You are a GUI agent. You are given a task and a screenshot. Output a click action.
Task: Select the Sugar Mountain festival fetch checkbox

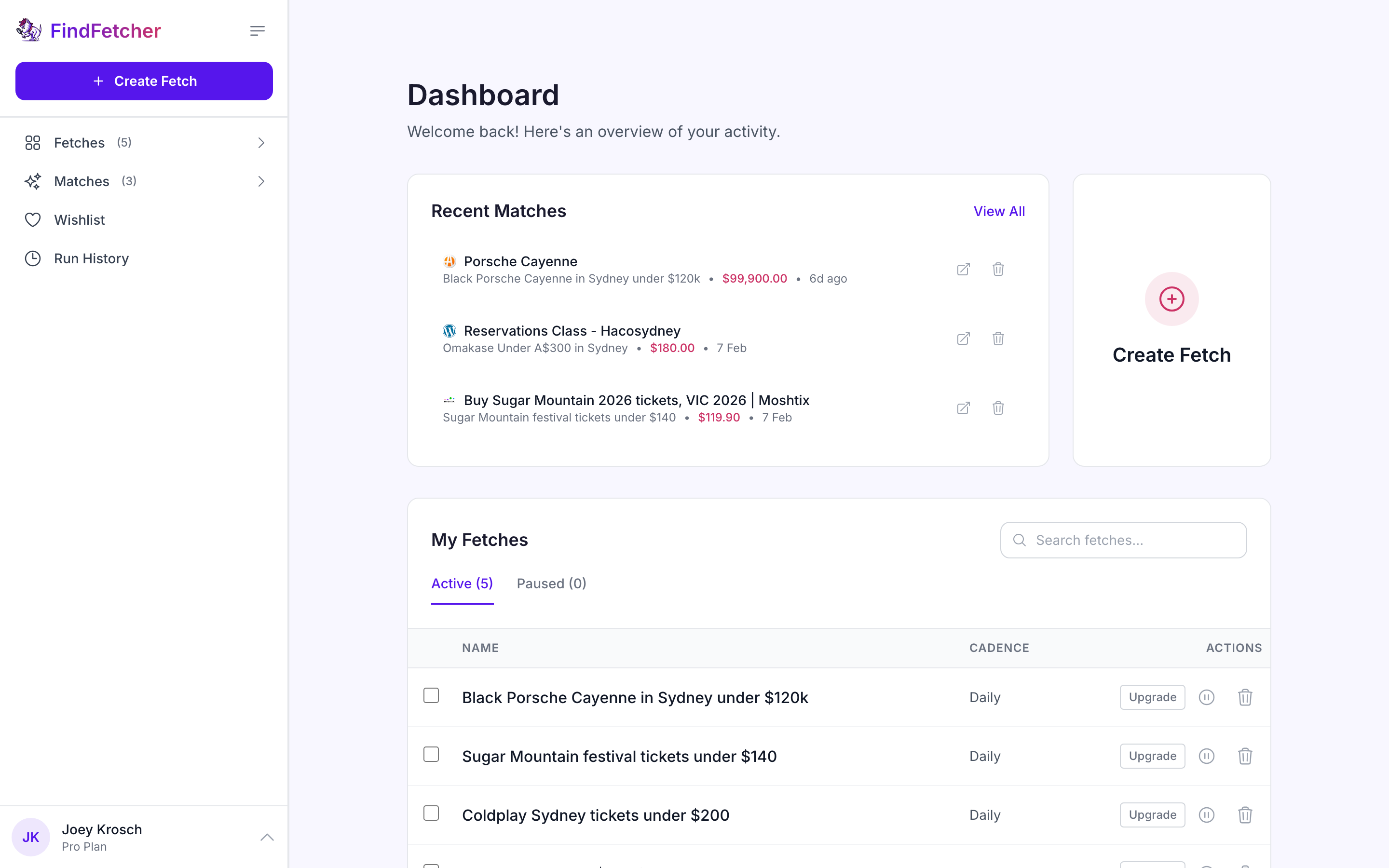431,754
